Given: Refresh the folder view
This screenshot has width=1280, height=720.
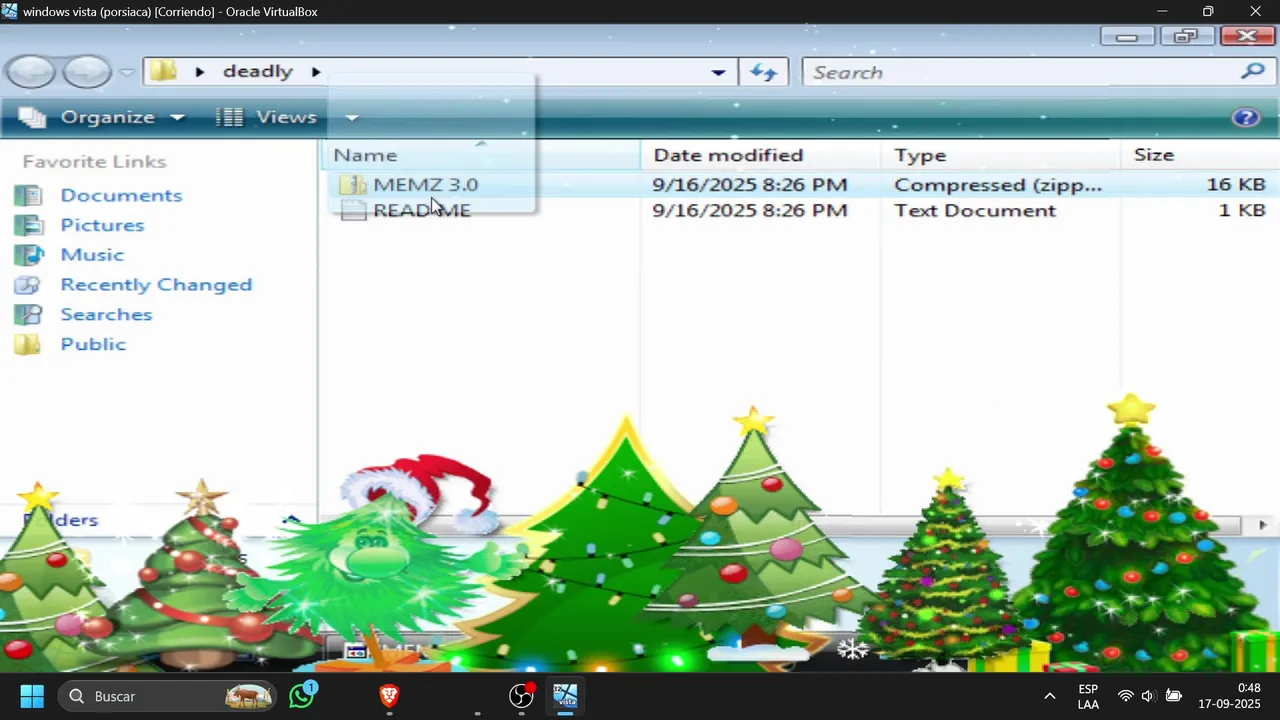Looking at the screenshot, I should pos(764,72).
